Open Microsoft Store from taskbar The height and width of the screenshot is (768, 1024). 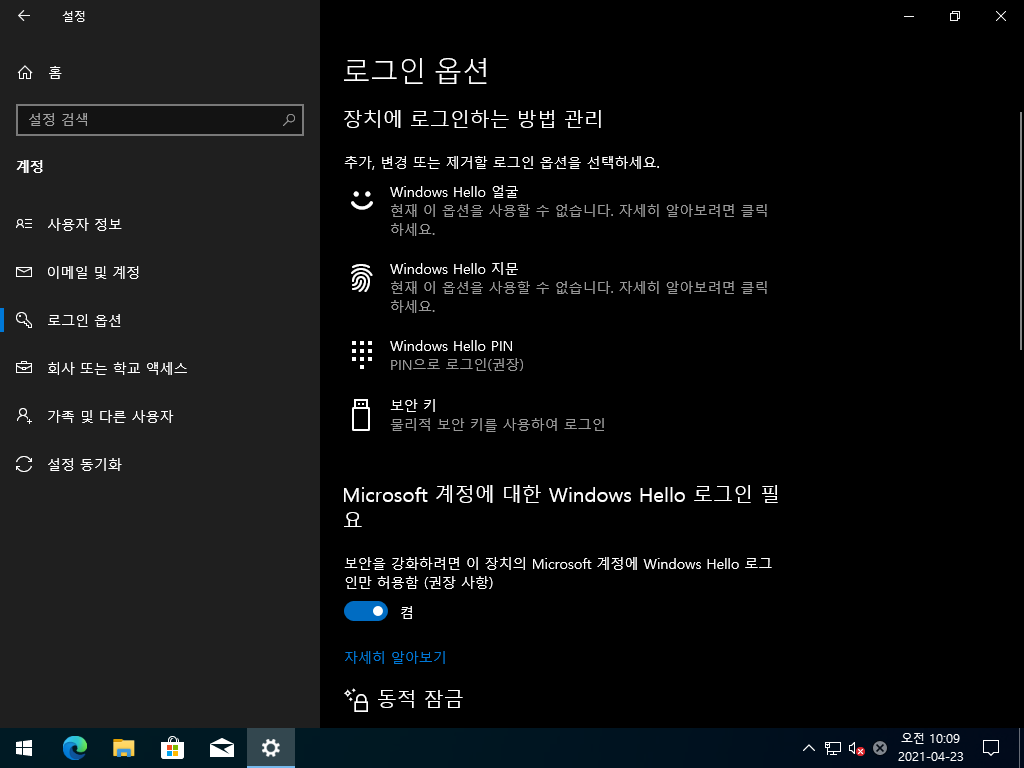[x=172, y=748]
